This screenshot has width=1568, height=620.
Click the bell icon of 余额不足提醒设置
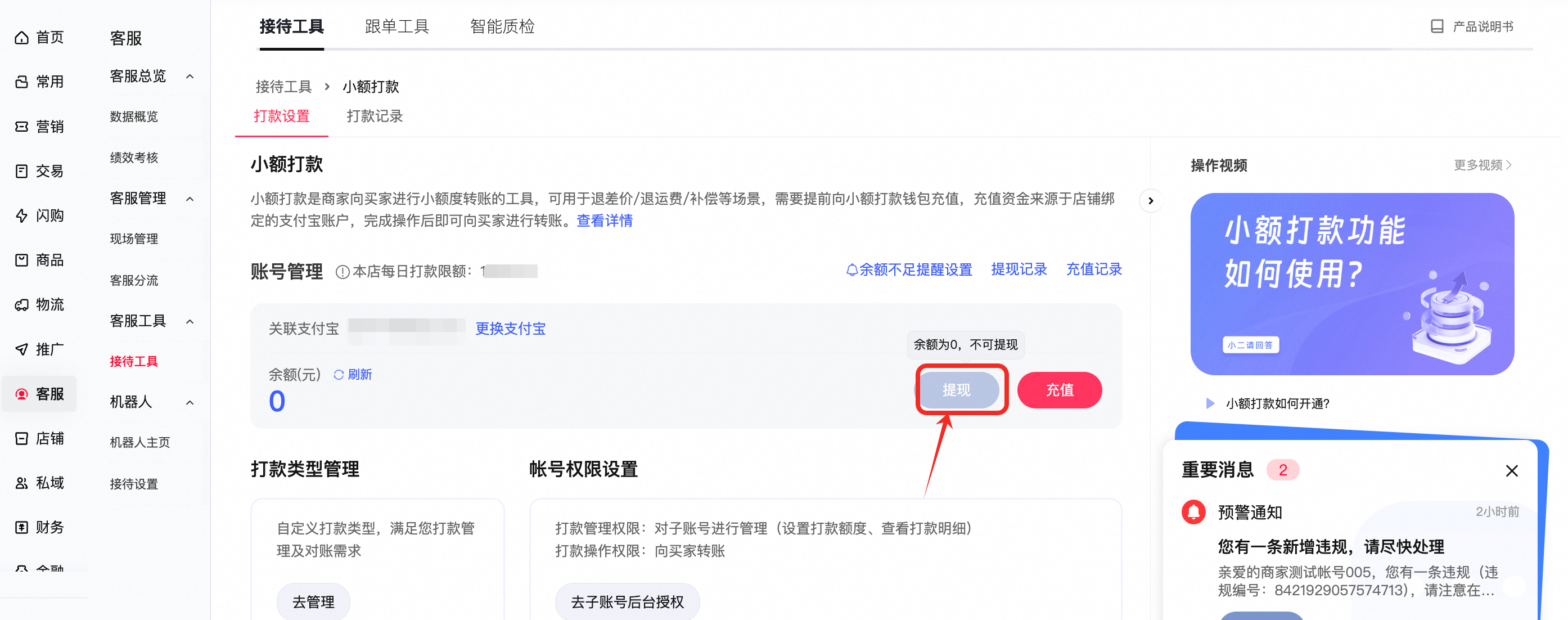851,270
